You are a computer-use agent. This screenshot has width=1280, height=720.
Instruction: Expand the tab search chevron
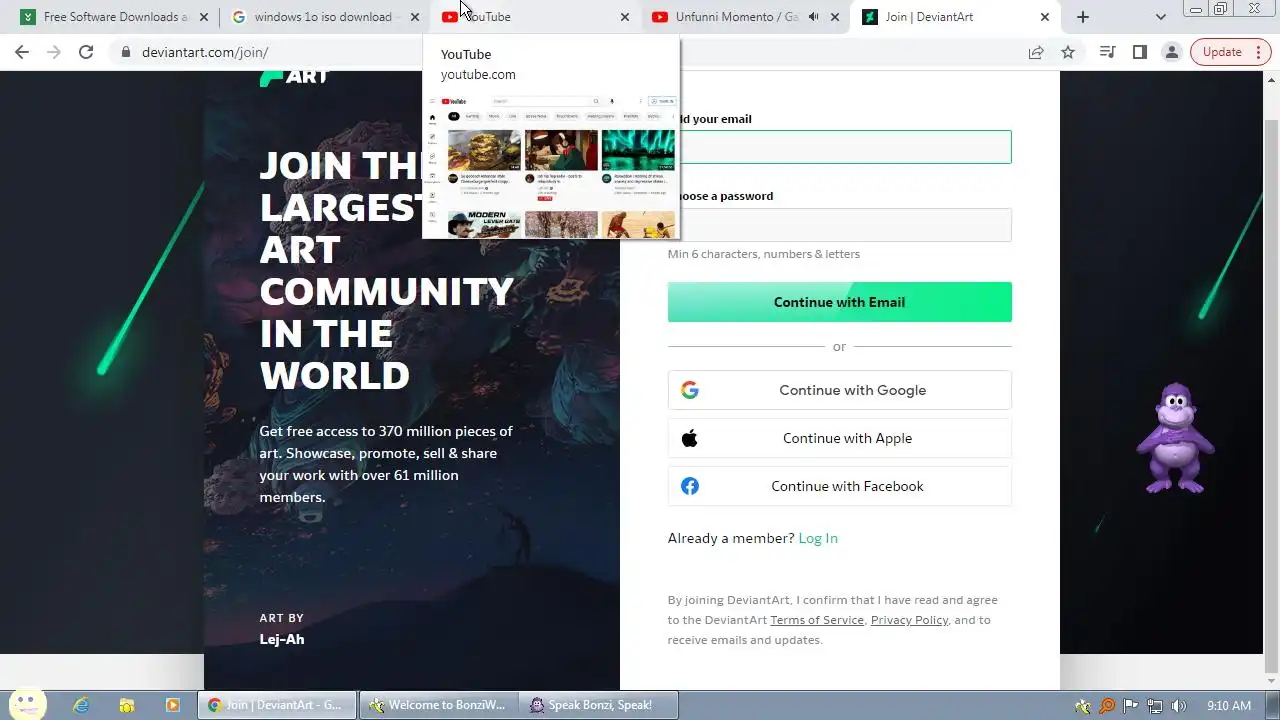point(1160,17)
